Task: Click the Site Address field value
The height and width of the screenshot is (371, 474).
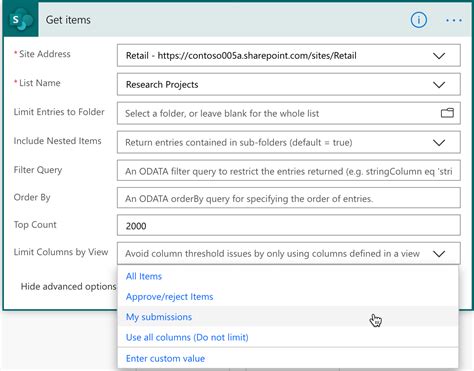Action: click(x=241, y=56)
